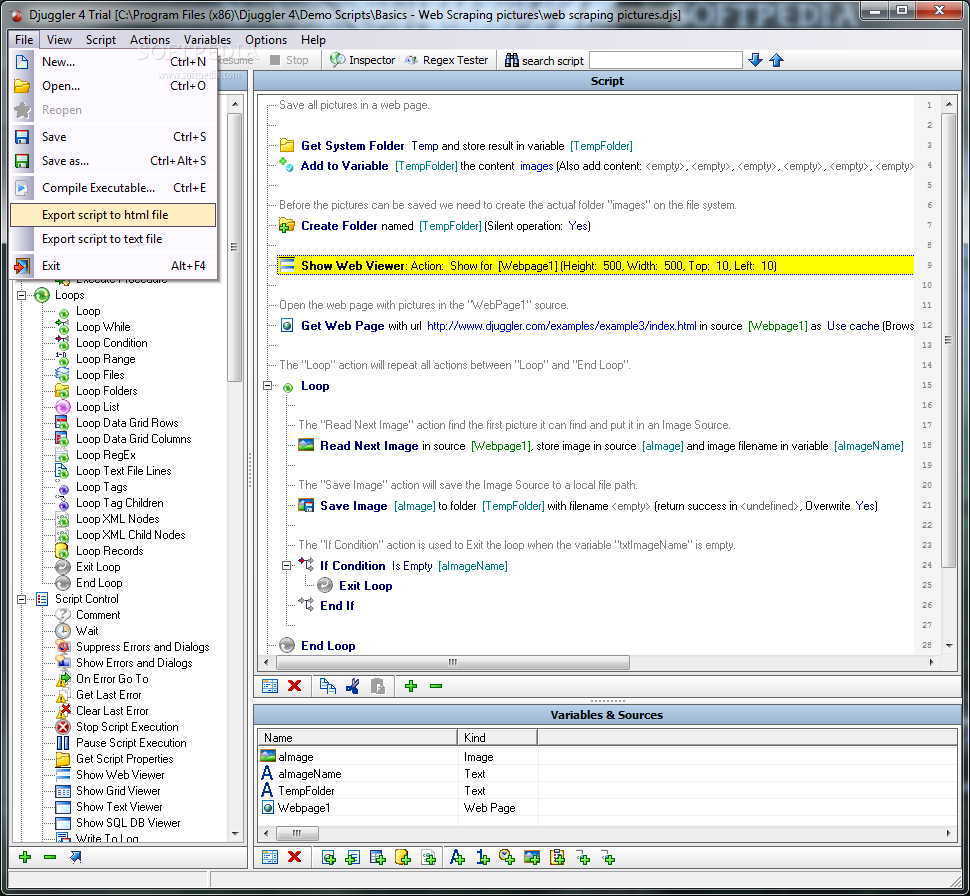Open the Help menu
This screenshot has width=970, height=896.
[313, 40]
